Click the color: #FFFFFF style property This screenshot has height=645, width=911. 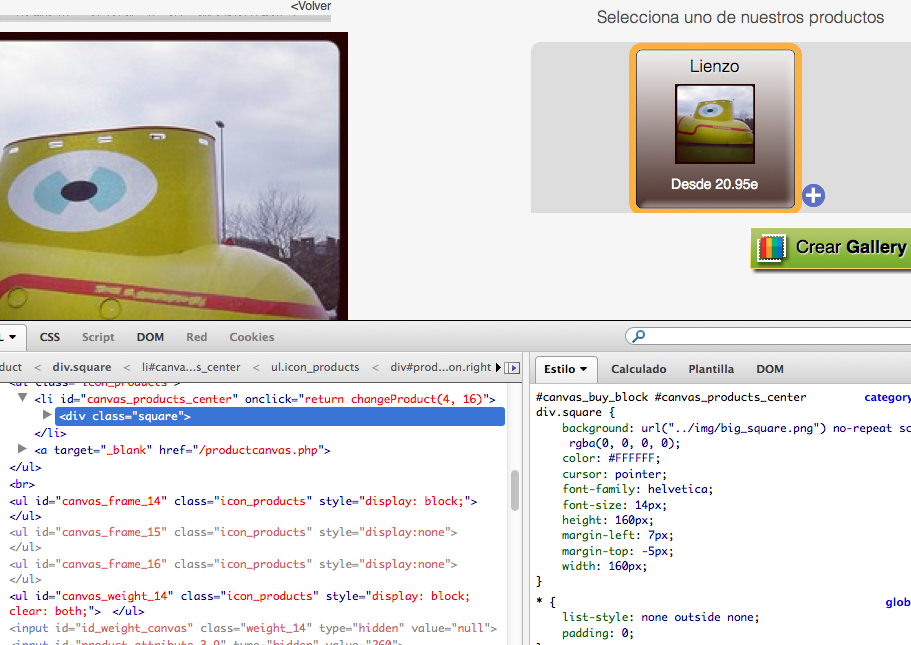(x=611, y=458)
